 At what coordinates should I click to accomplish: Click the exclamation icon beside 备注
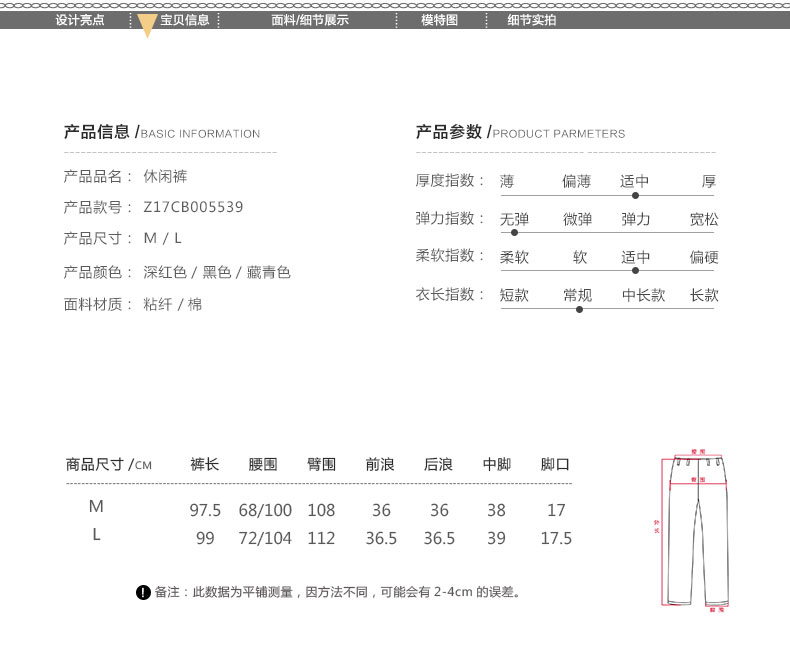(x=143, y=592)
